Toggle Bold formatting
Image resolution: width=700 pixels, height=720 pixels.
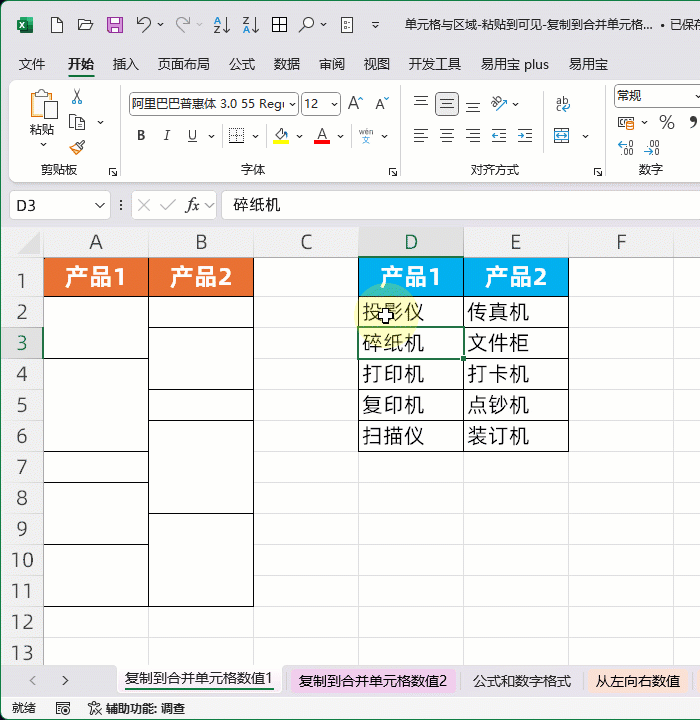141,136
